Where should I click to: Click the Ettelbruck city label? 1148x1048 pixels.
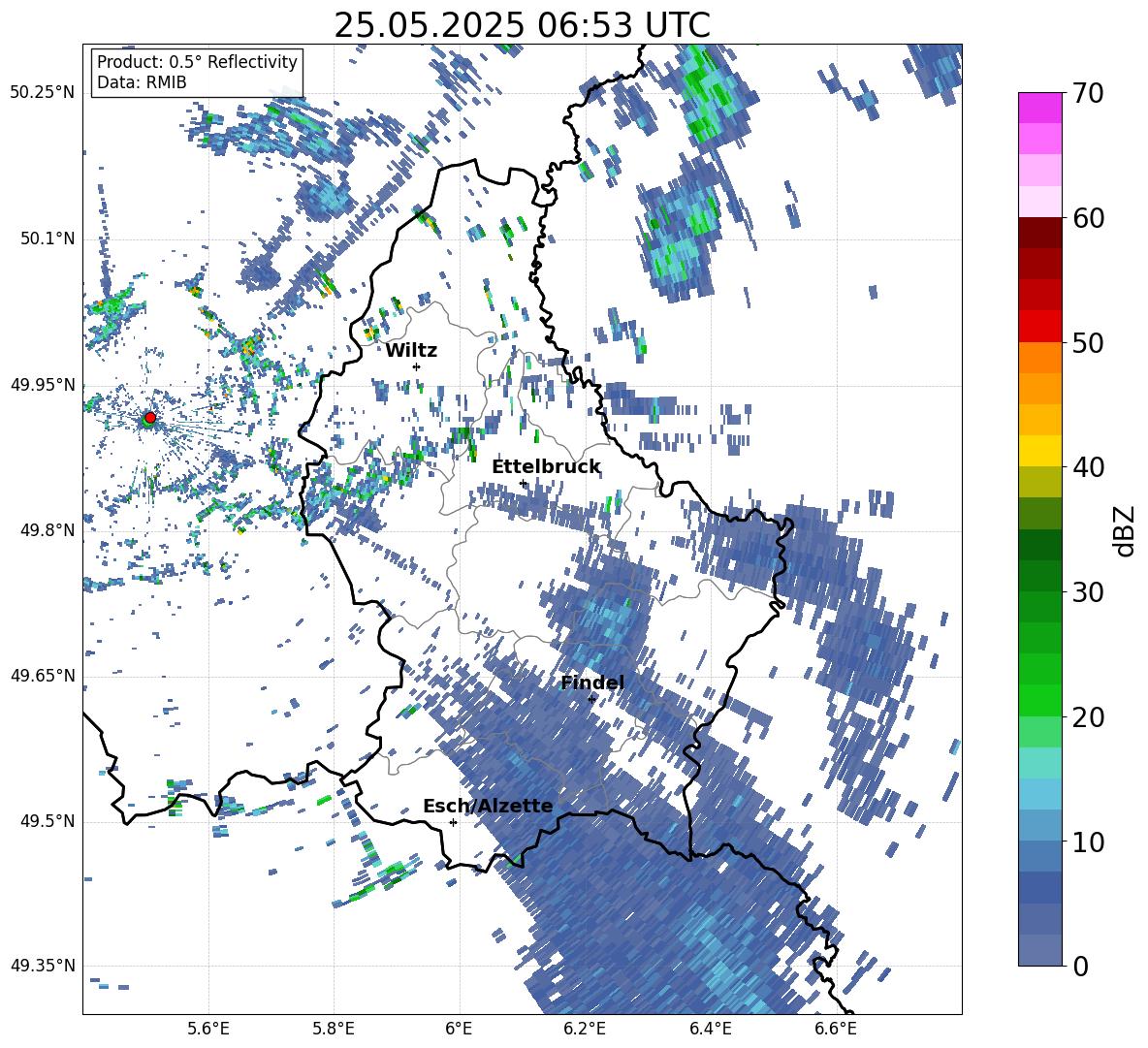546,467
